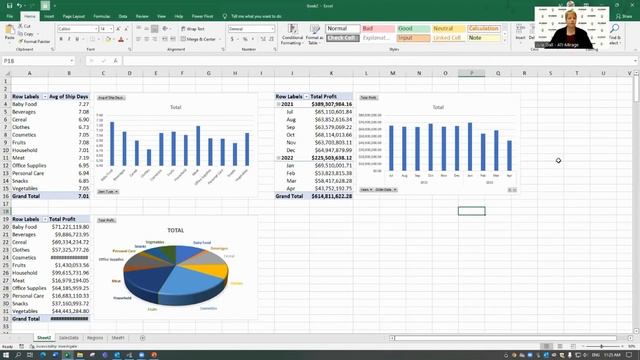Expand Merge & Center dropdown arrow
The width and height of the screenshot is (640, 360).
220,39
